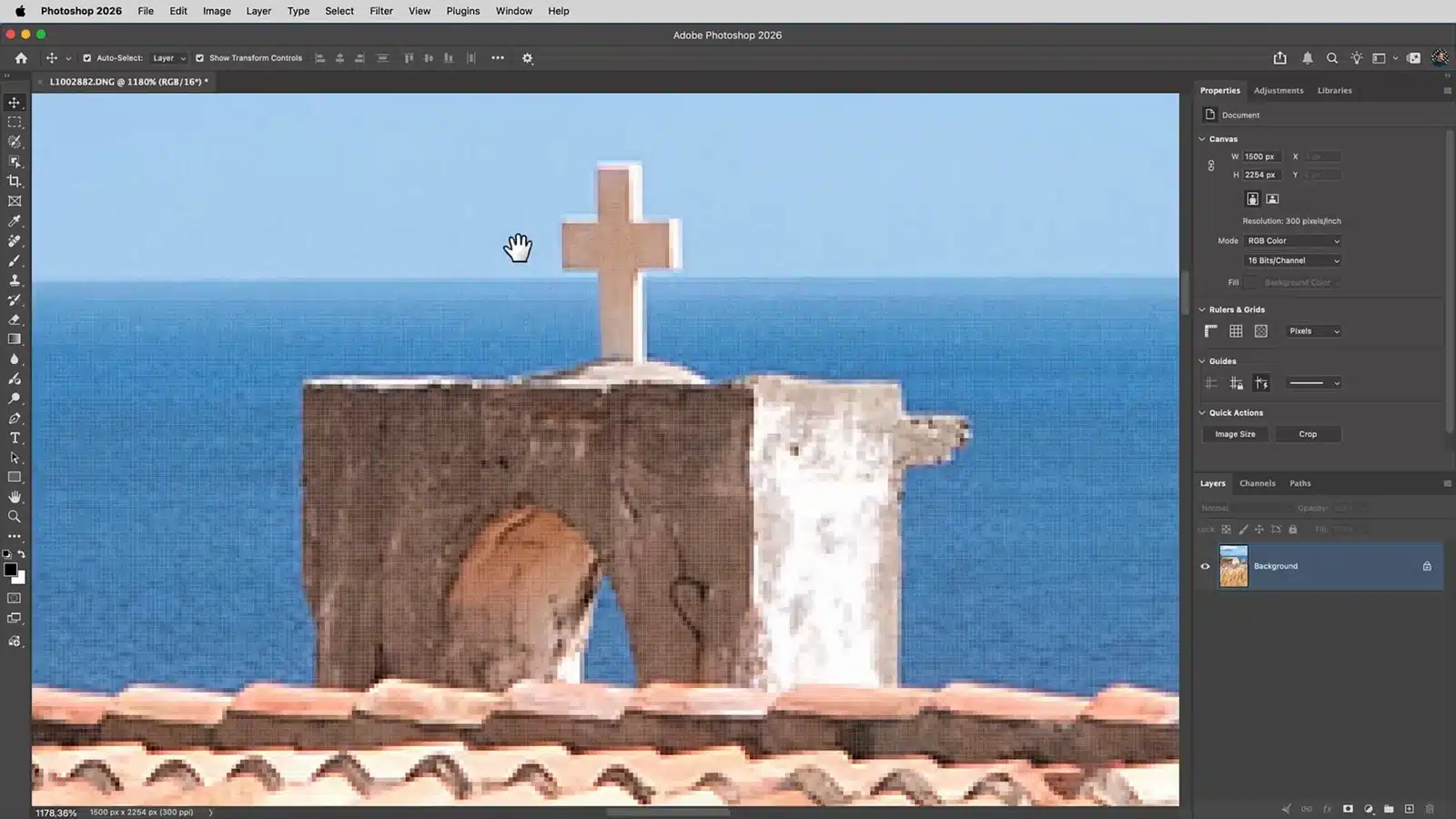
Task: Set portrait canvas orientation icon
Action: (x=1252, y=198)
